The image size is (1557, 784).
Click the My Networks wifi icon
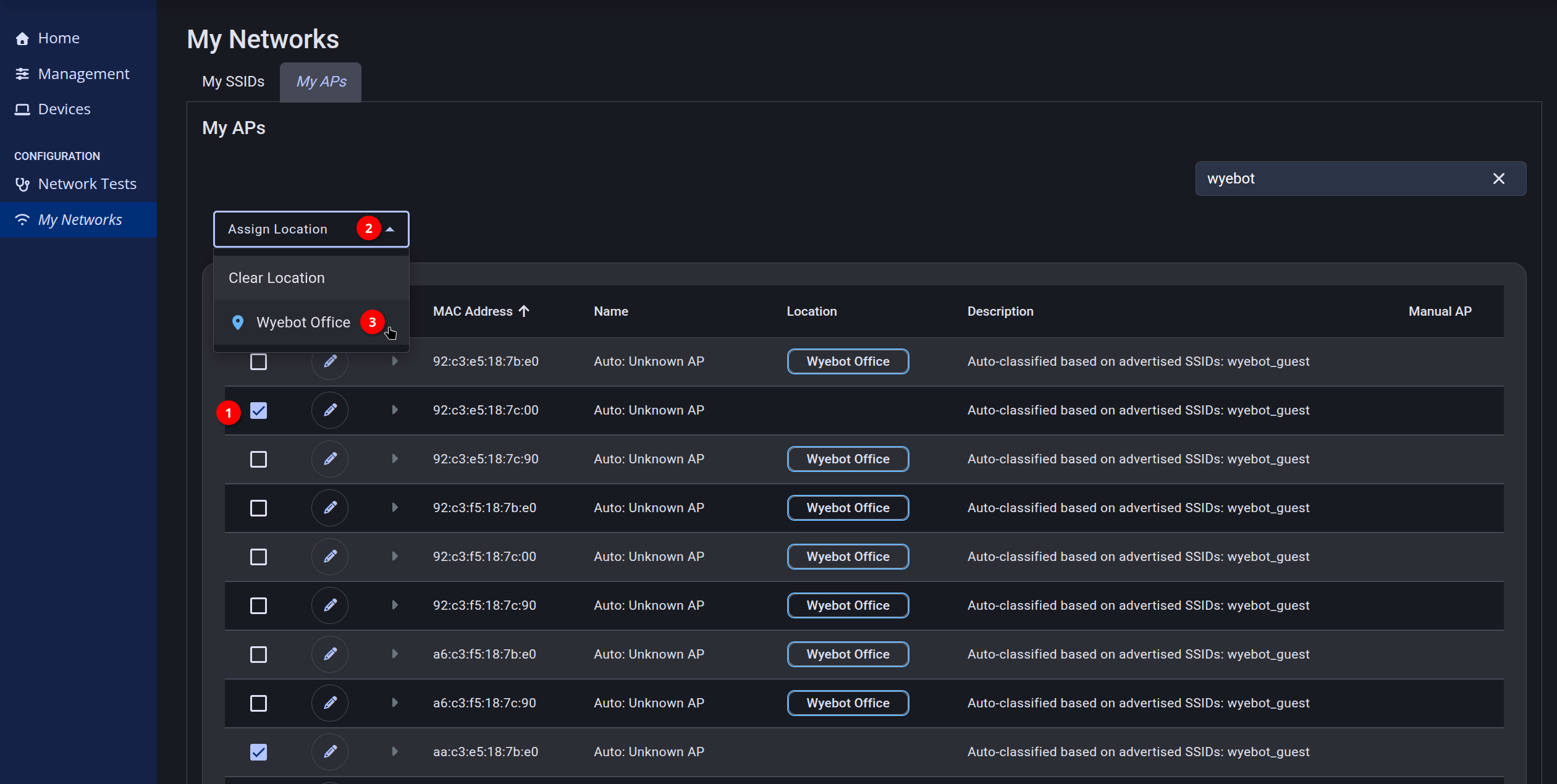22,220
